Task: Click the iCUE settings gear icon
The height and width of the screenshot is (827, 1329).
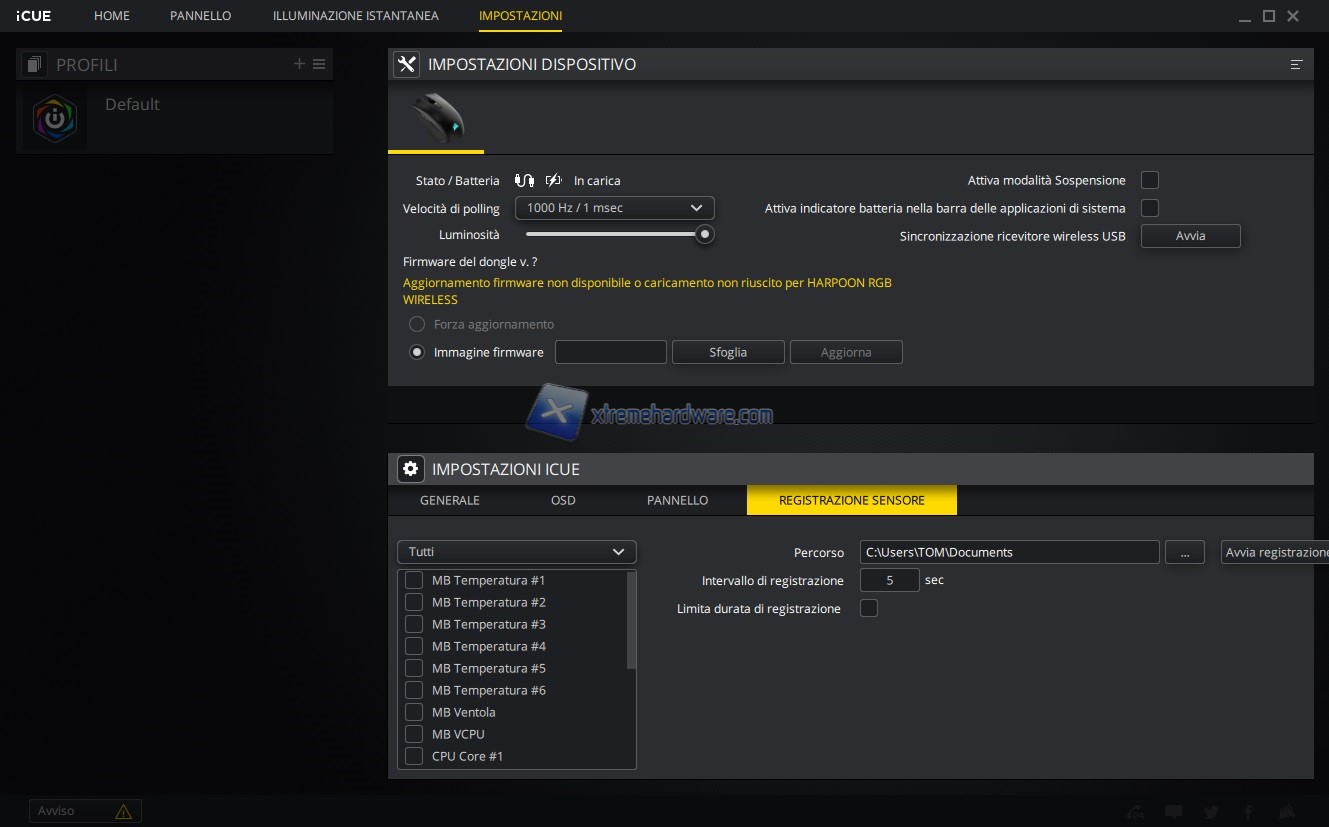Action: pyautogui.click(x=410, y=469)
